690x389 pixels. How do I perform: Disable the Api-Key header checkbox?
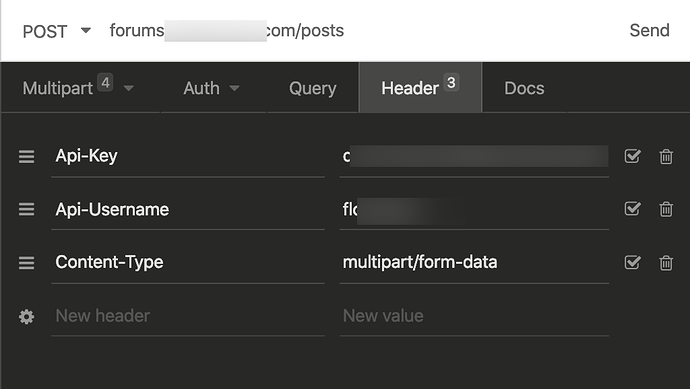632,156
